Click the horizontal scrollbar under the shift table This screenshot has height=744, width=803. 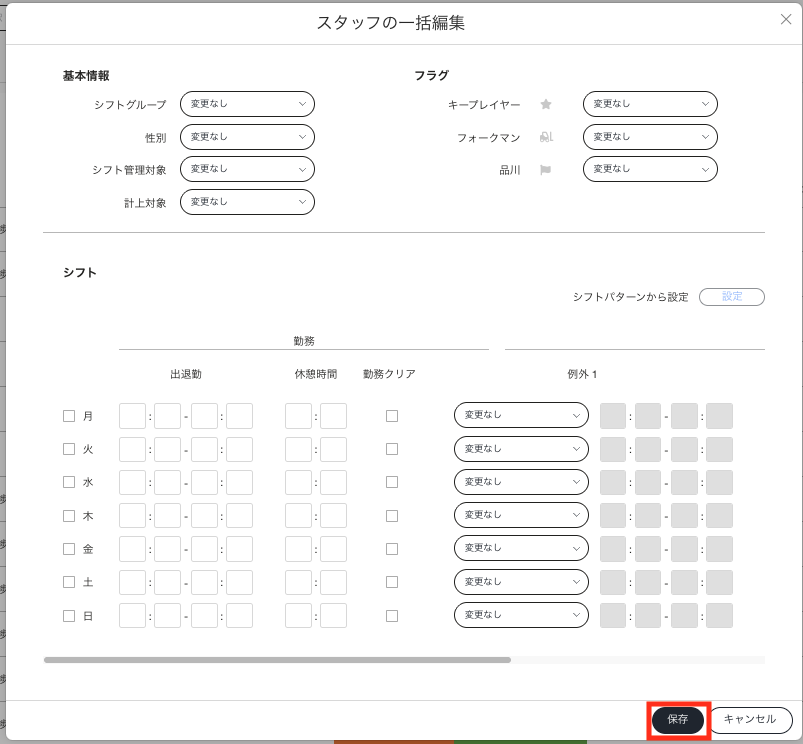277,660
